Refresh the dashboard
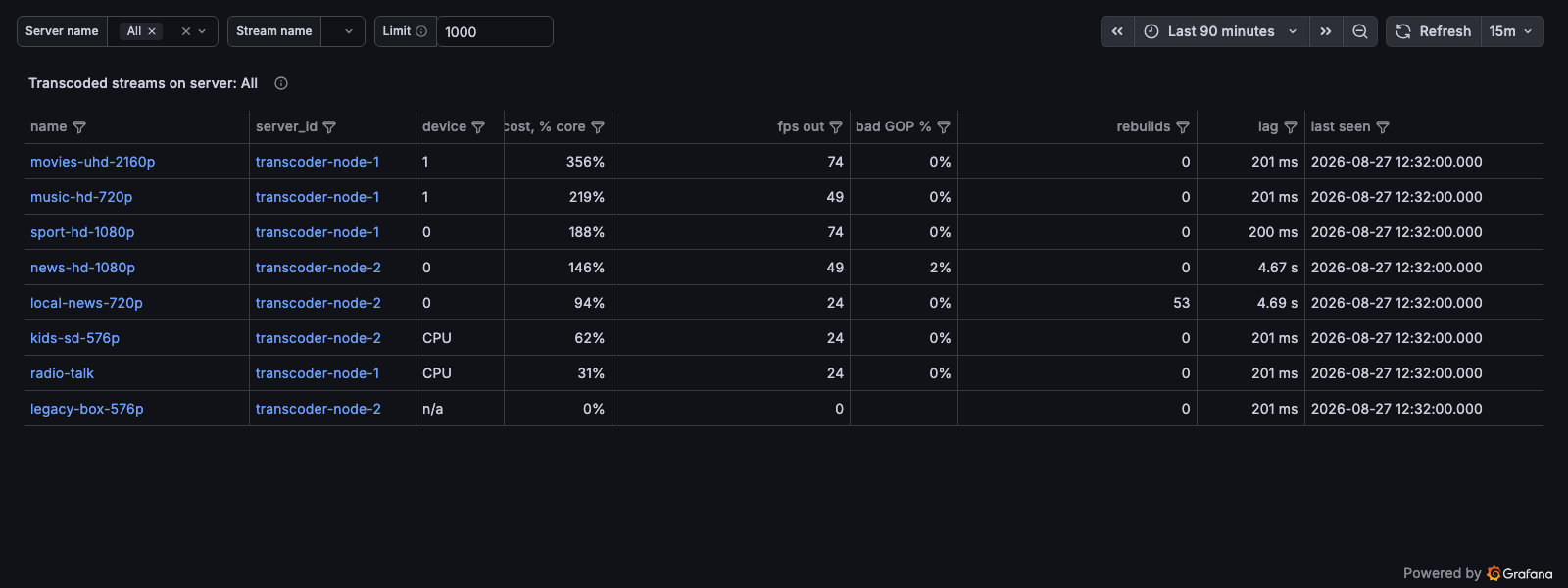Image resolution: width=1568 pixels, height=588 pixels. 1434,31
